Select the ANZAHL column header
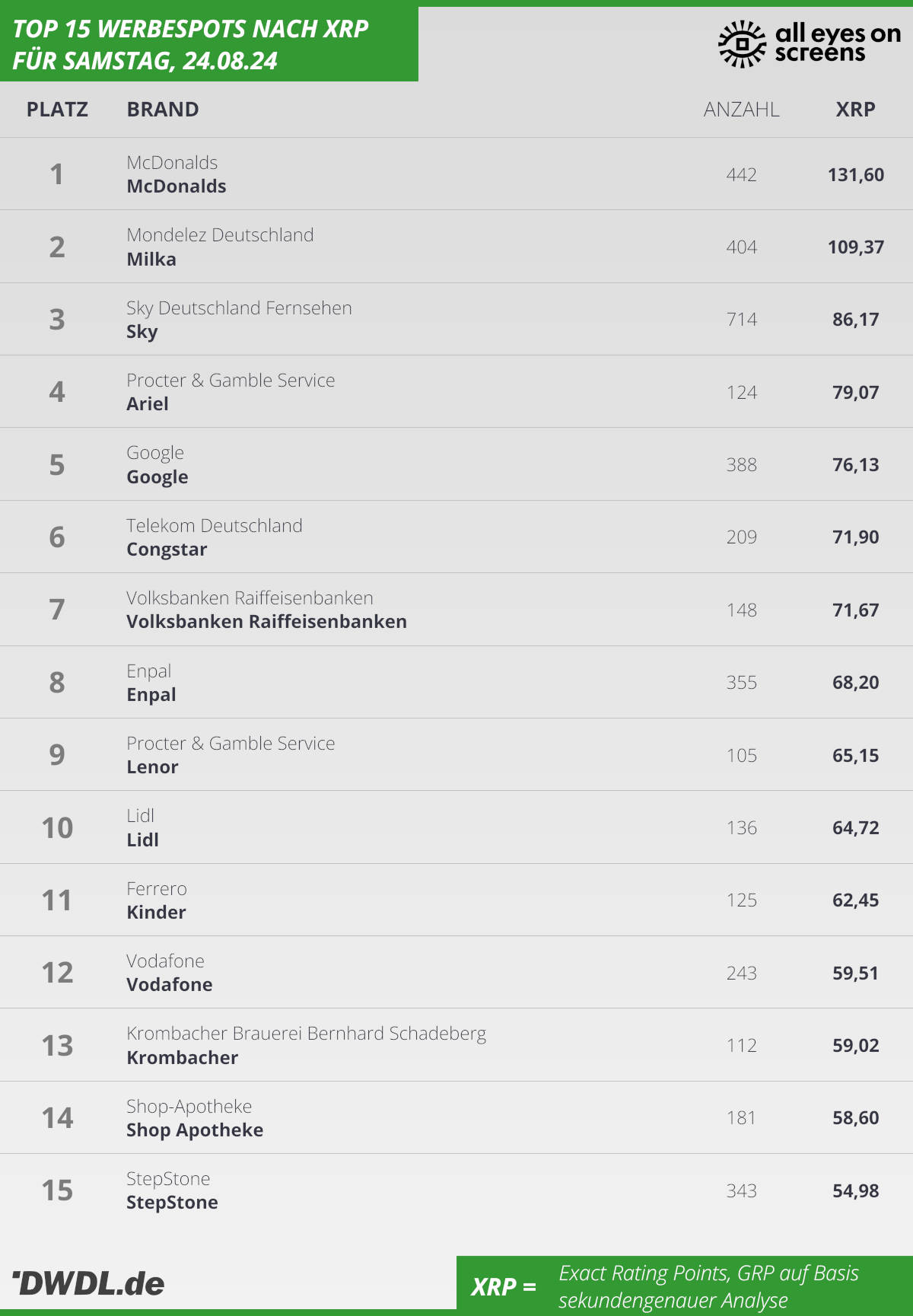Viewport: 913px width, 1316px height. click(x=741, y=110)
